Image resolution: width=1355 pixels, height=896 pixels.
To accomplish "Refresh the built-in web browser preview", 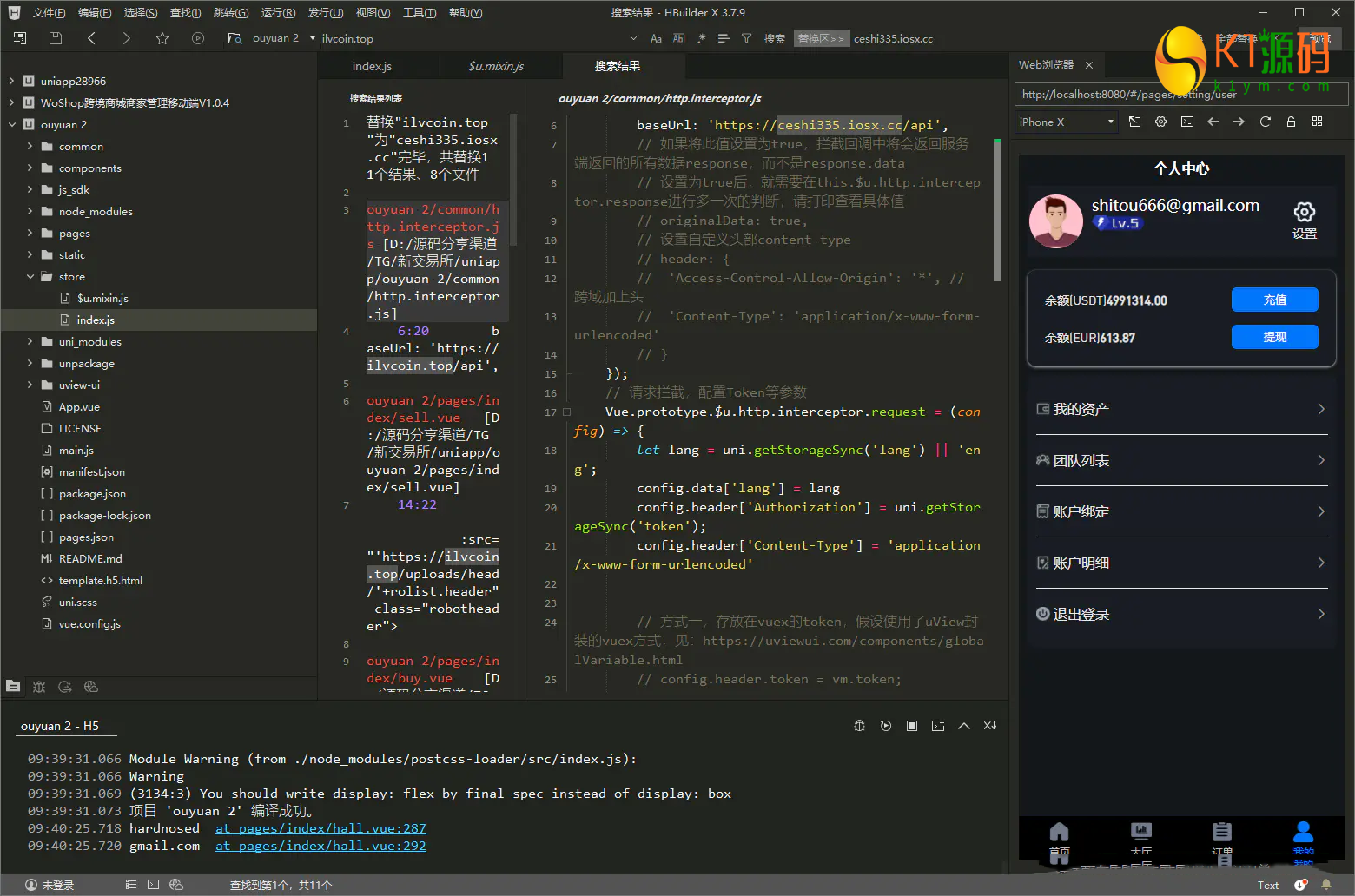I will pyautogui.click(x=1265, y=122).
